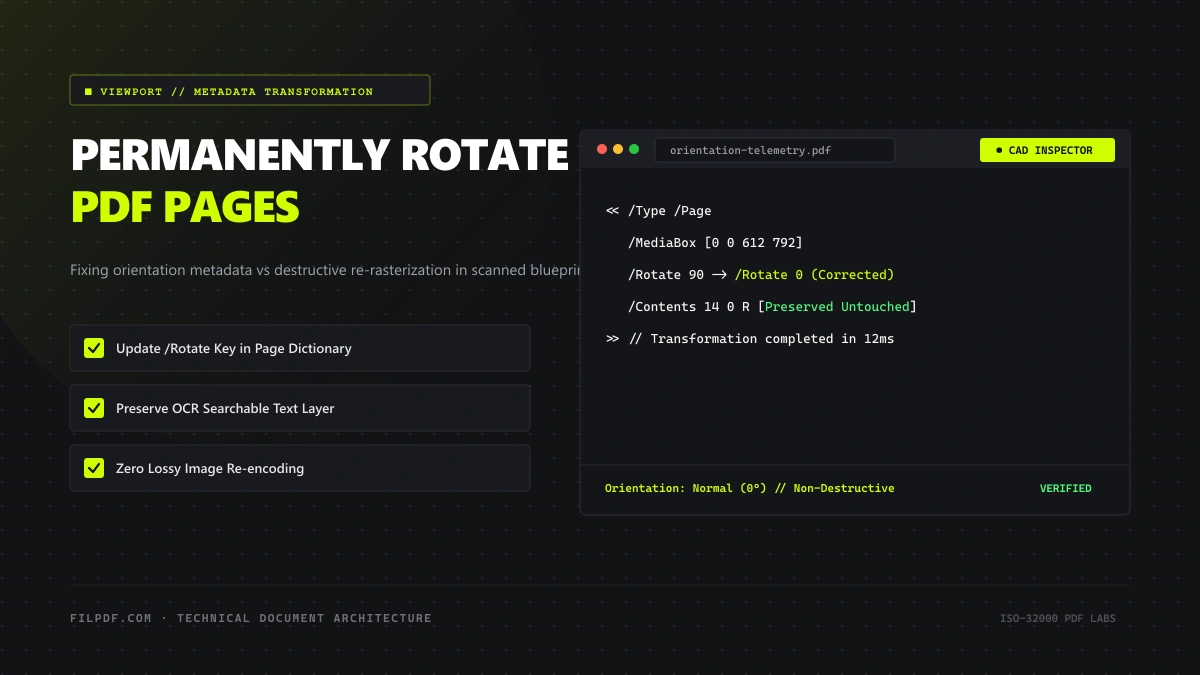Toggle the Zero Lossy Image Re-encoding checkbox

pyautogui.click(x=94, y=468)
